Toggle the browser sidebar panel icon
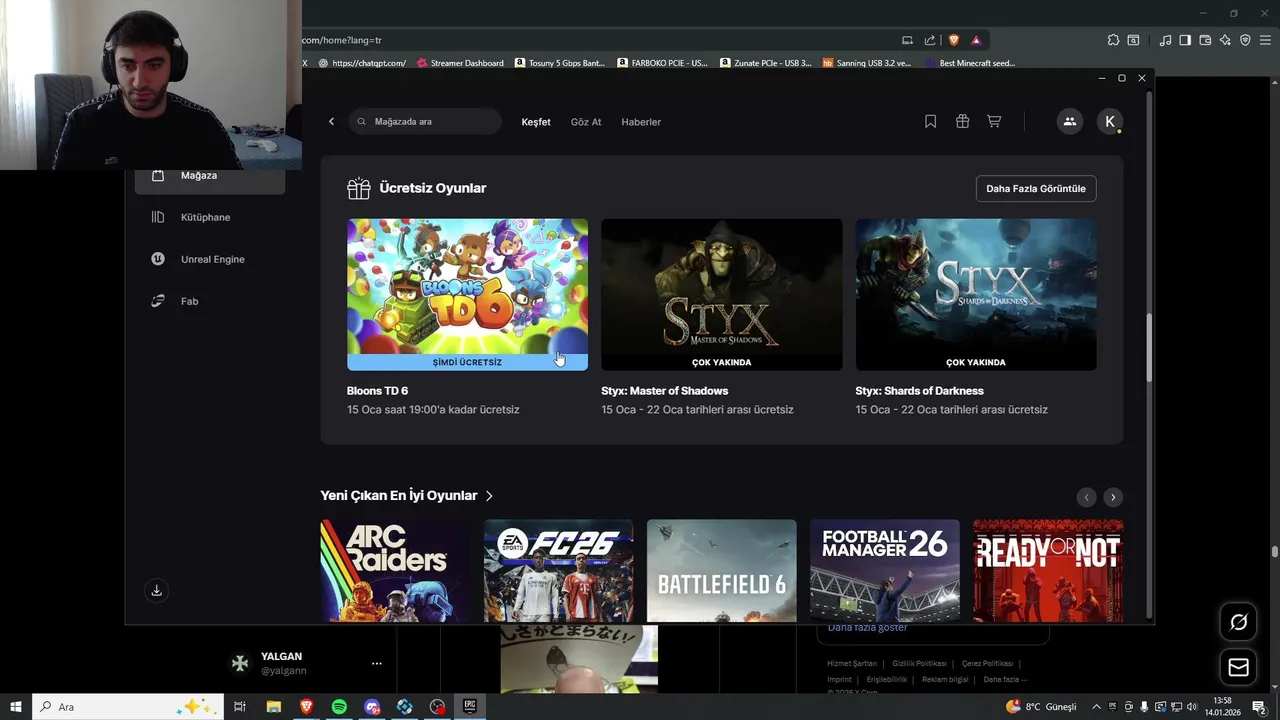Screen dimensions: 1280x720 coord(1185,40)
